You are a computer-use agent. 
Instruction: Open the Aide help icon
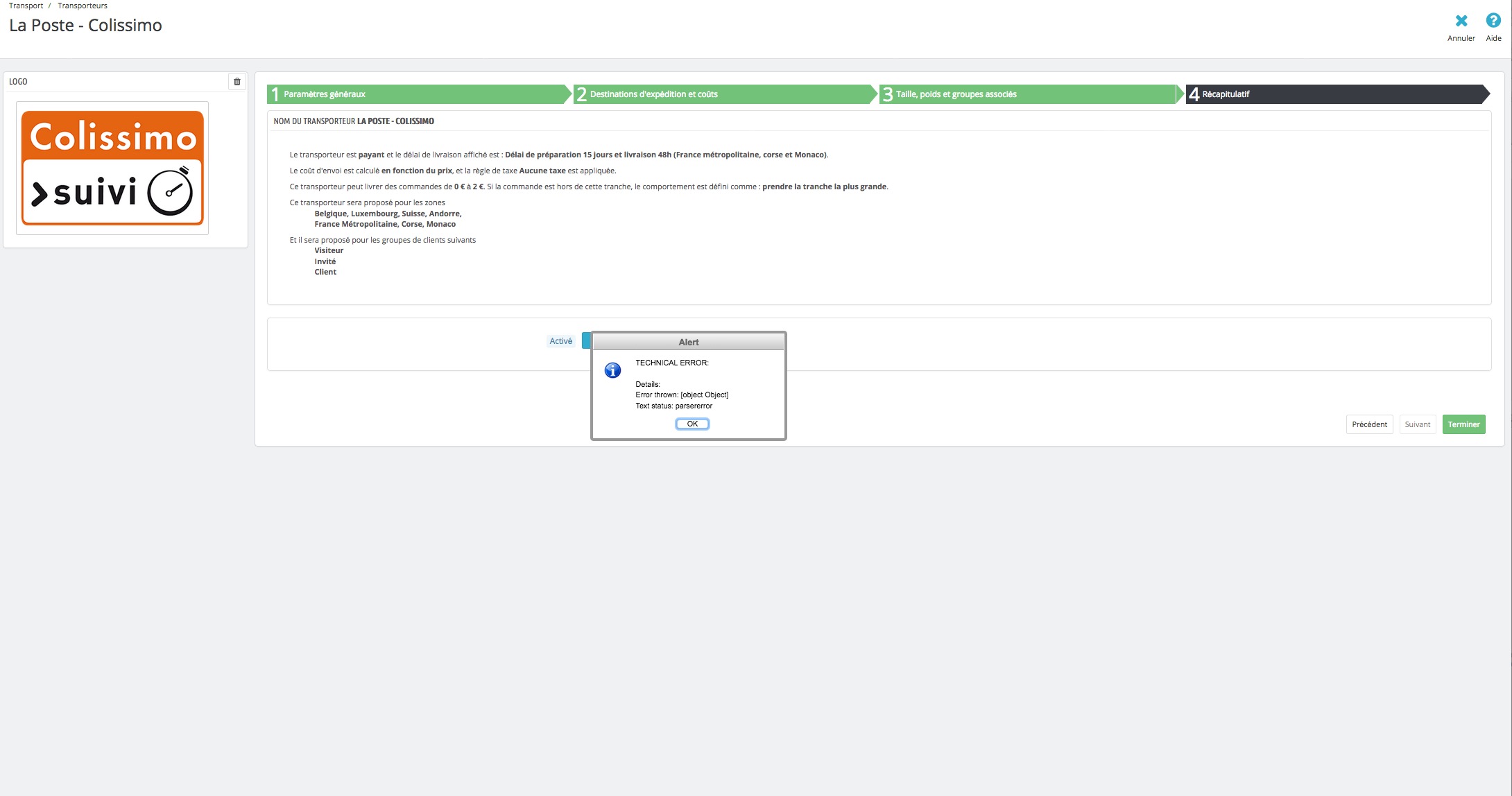click(x=1493, y=21)
